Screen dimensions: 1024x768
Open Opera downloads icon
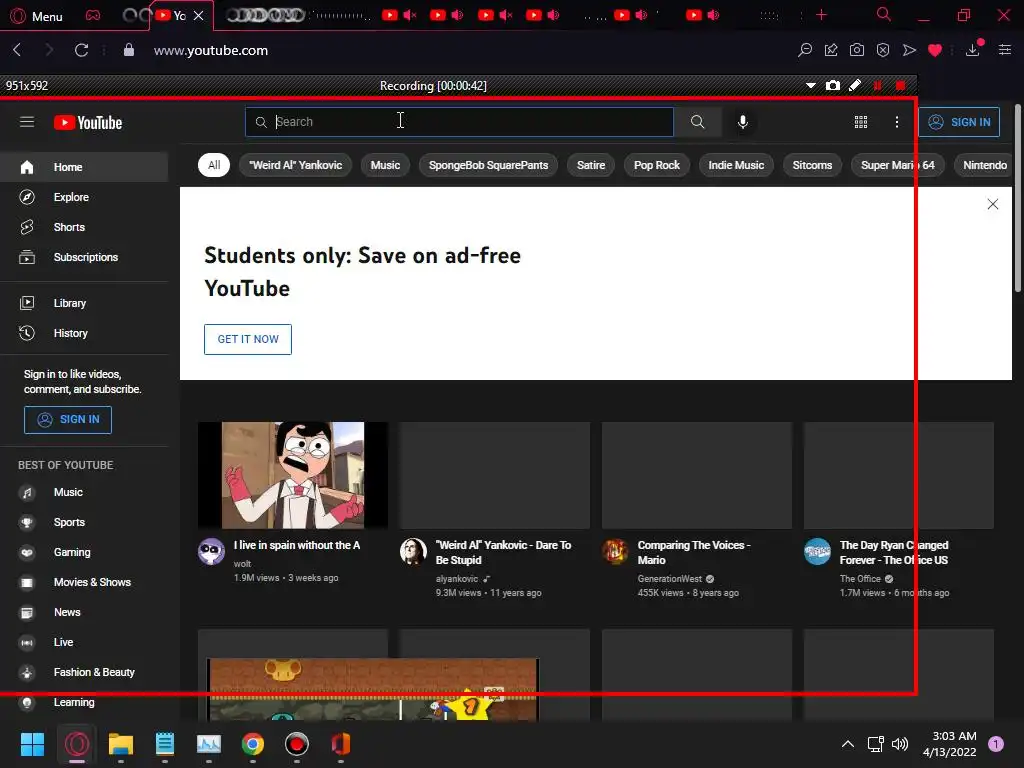tap(972, 50)
